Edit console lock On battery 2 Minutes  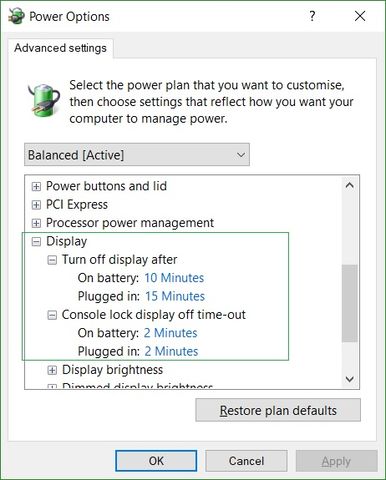[x=171, y=333]
